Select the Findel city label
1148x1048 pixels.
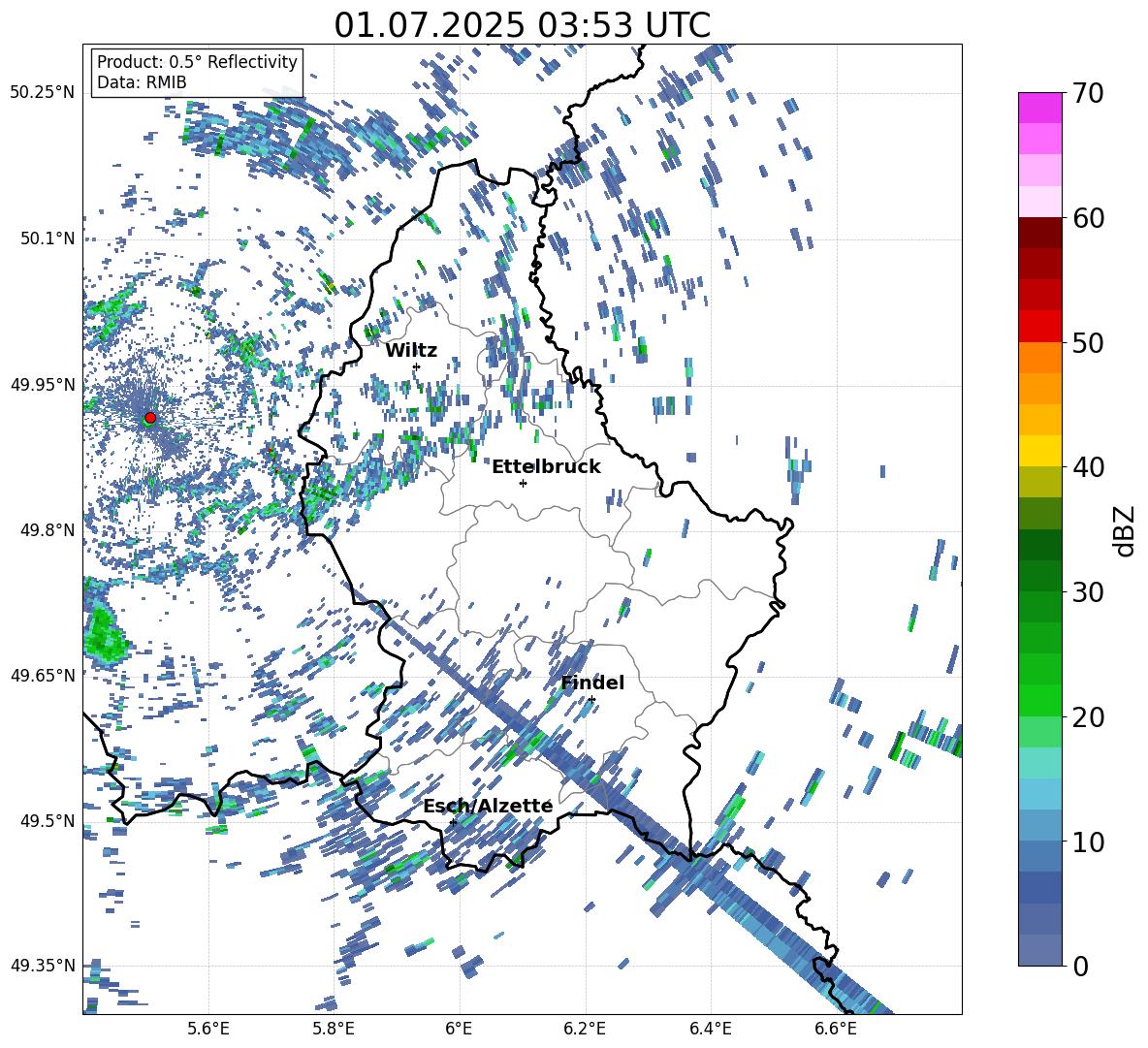pyautogui.click(x=592, y=683)
